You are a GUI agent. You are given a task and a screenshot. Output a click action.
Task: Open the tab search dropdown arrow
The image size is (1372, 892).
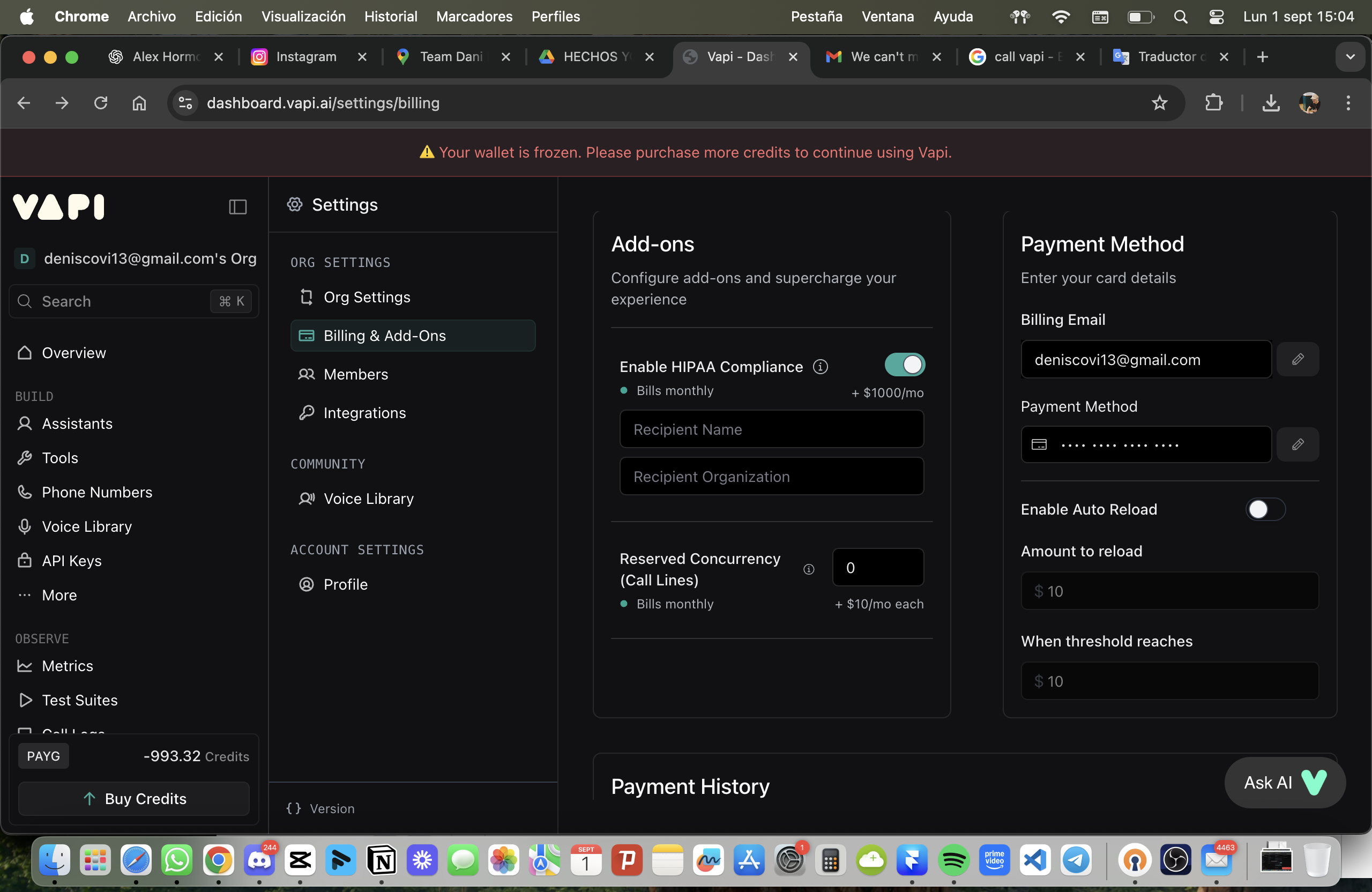click(x=1349, y=57)
